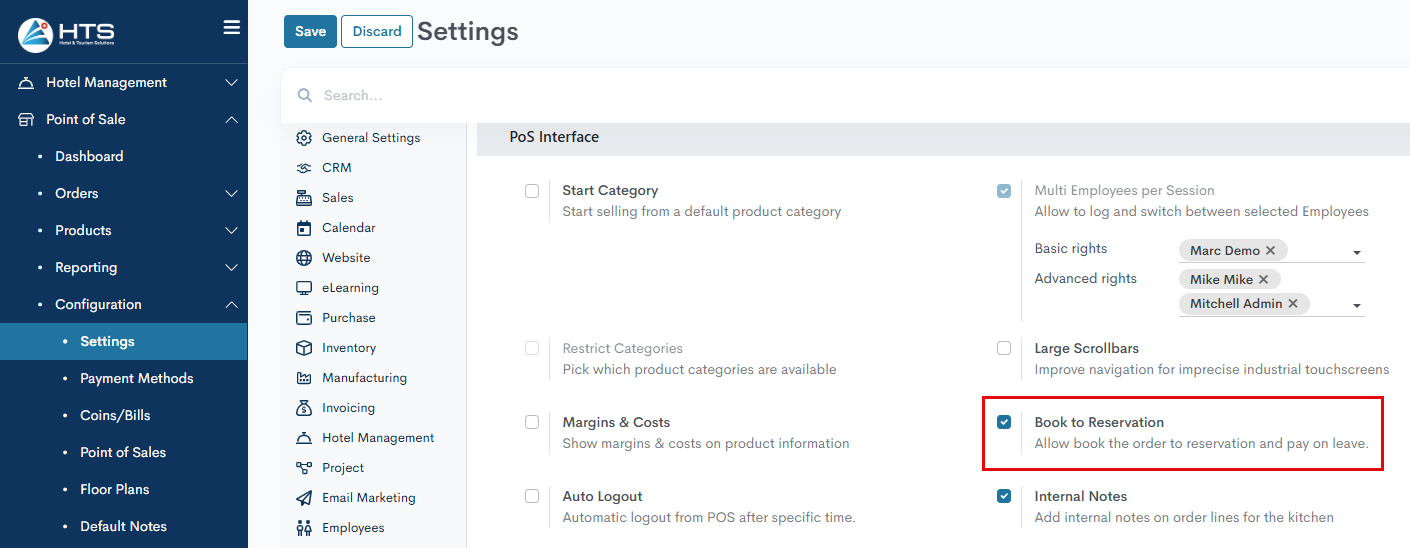Uncheck the Book to Reservation checkbox
The height and width of the screenshot is (548, 1410).
click(x=1004, y=422)
